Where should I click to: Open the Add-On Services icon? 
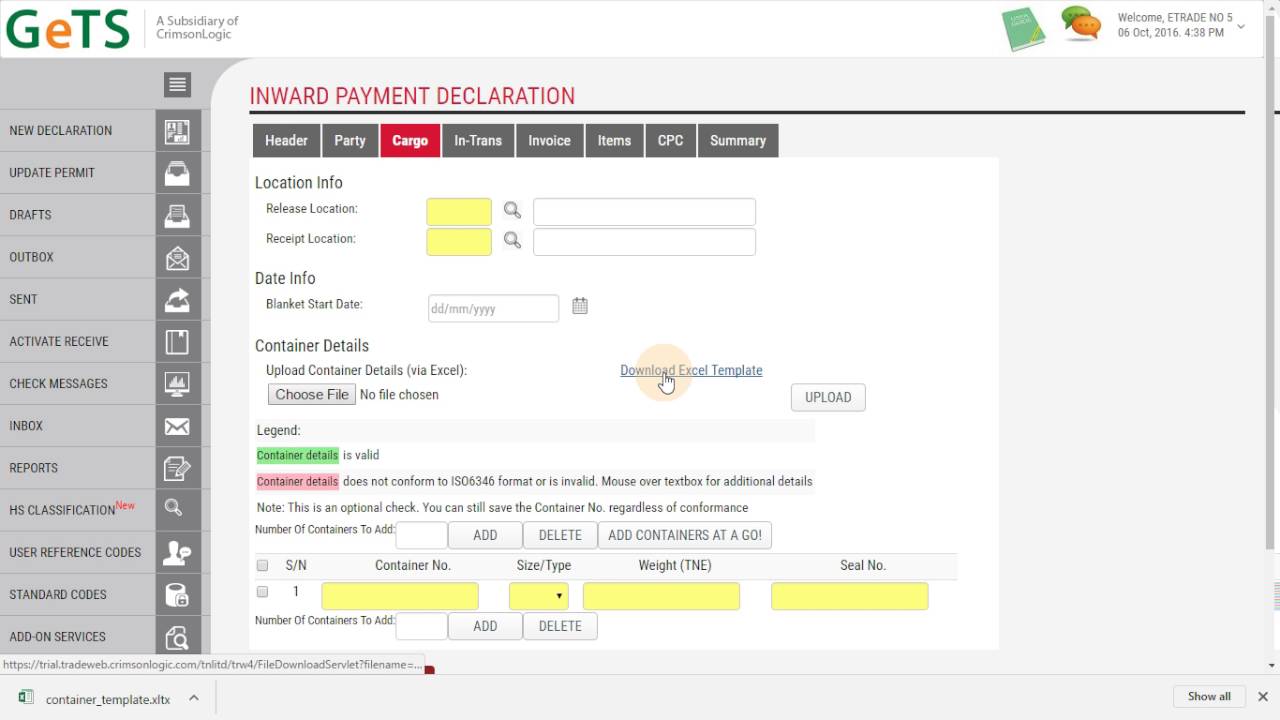pos(177,636)
